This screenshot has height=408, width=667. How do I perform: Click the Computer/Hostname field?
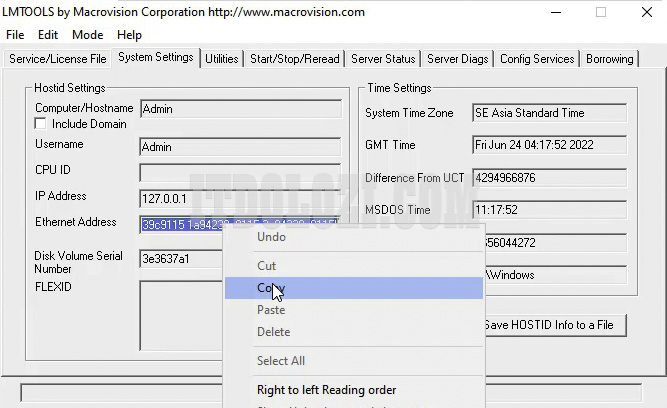241,109
